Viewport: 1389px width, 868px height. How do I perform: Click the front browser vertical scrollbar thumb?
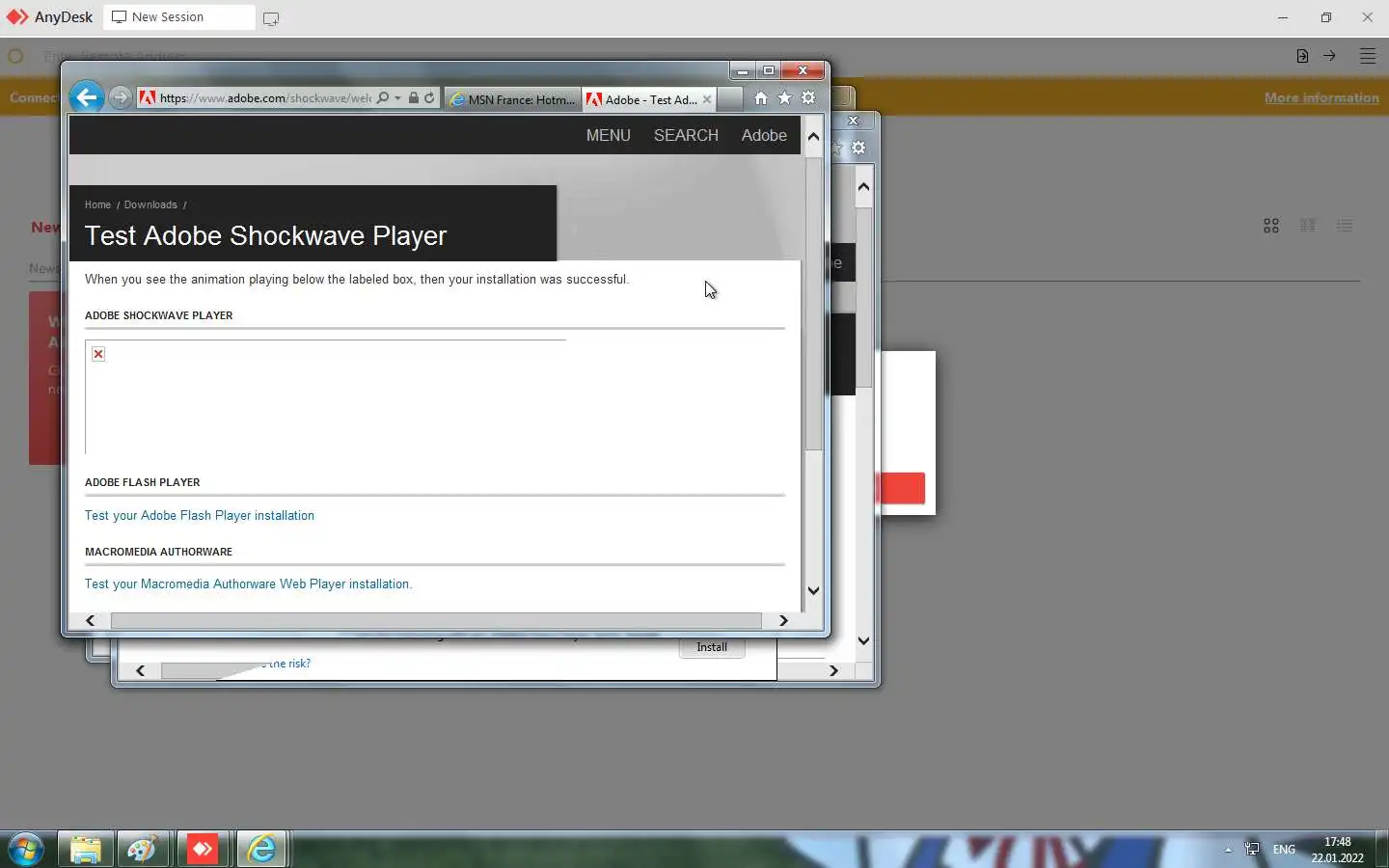[x=813, y=304]
